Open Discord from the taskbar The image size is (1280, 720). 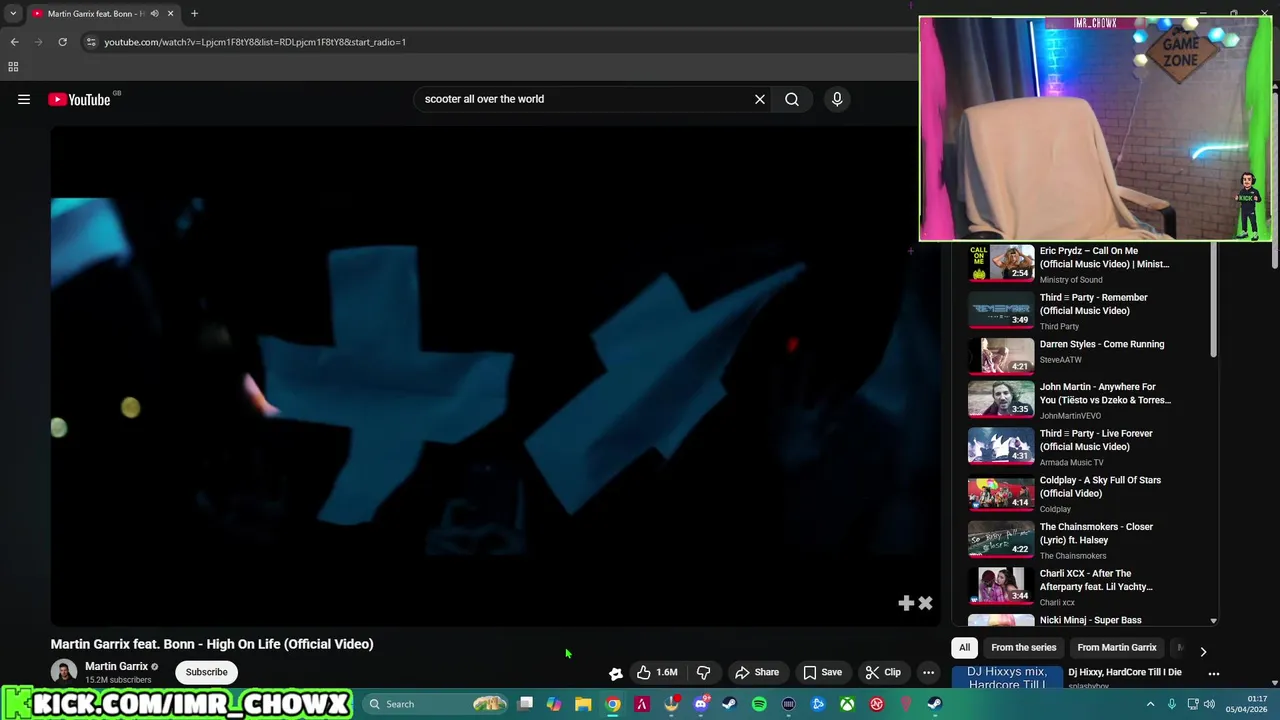(x=701, y=704)
